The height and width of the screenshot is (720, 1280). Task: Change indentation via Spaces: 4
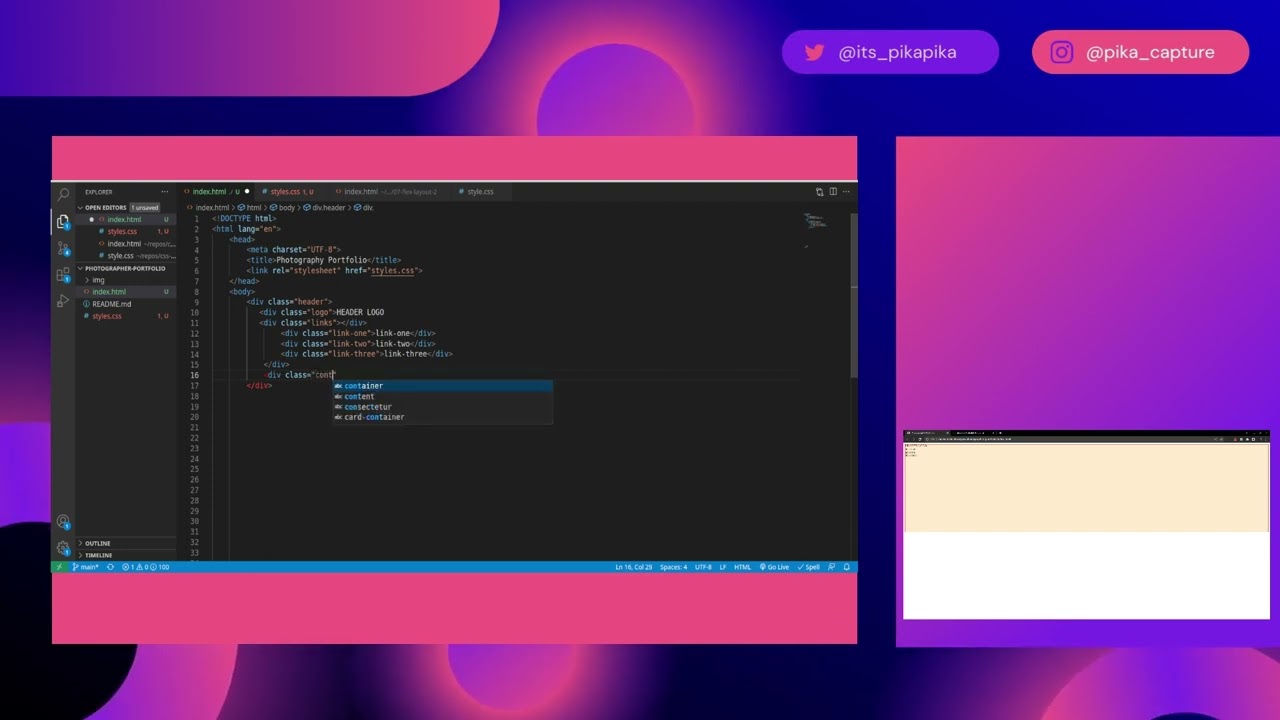(x=673, y=567)
